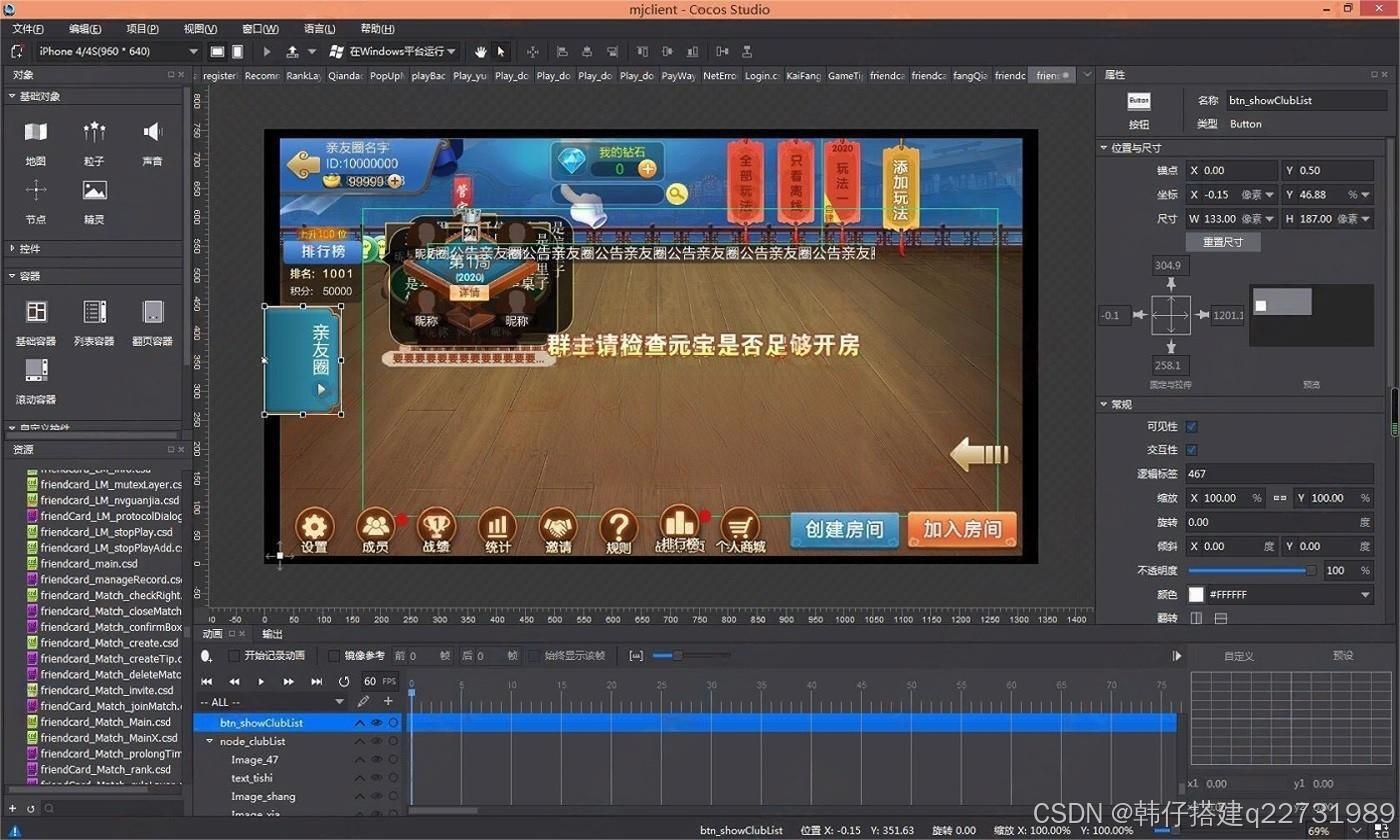The height and width of the screenshot is (840, 1400).
Task: Click the 预设 preset easing tab
Action: pyautogui.click(x=1343, y=656)
